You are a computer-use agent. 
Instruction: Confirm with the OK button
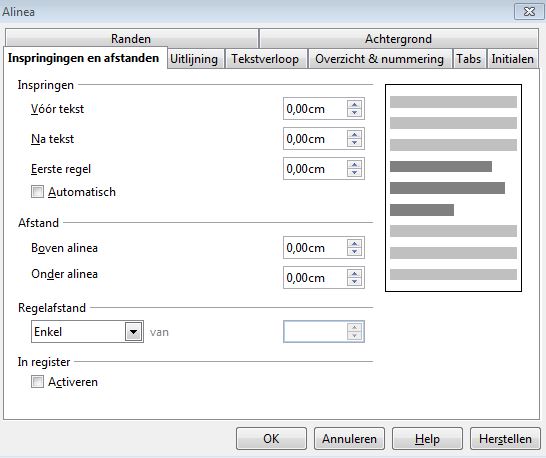coord(271,438)
